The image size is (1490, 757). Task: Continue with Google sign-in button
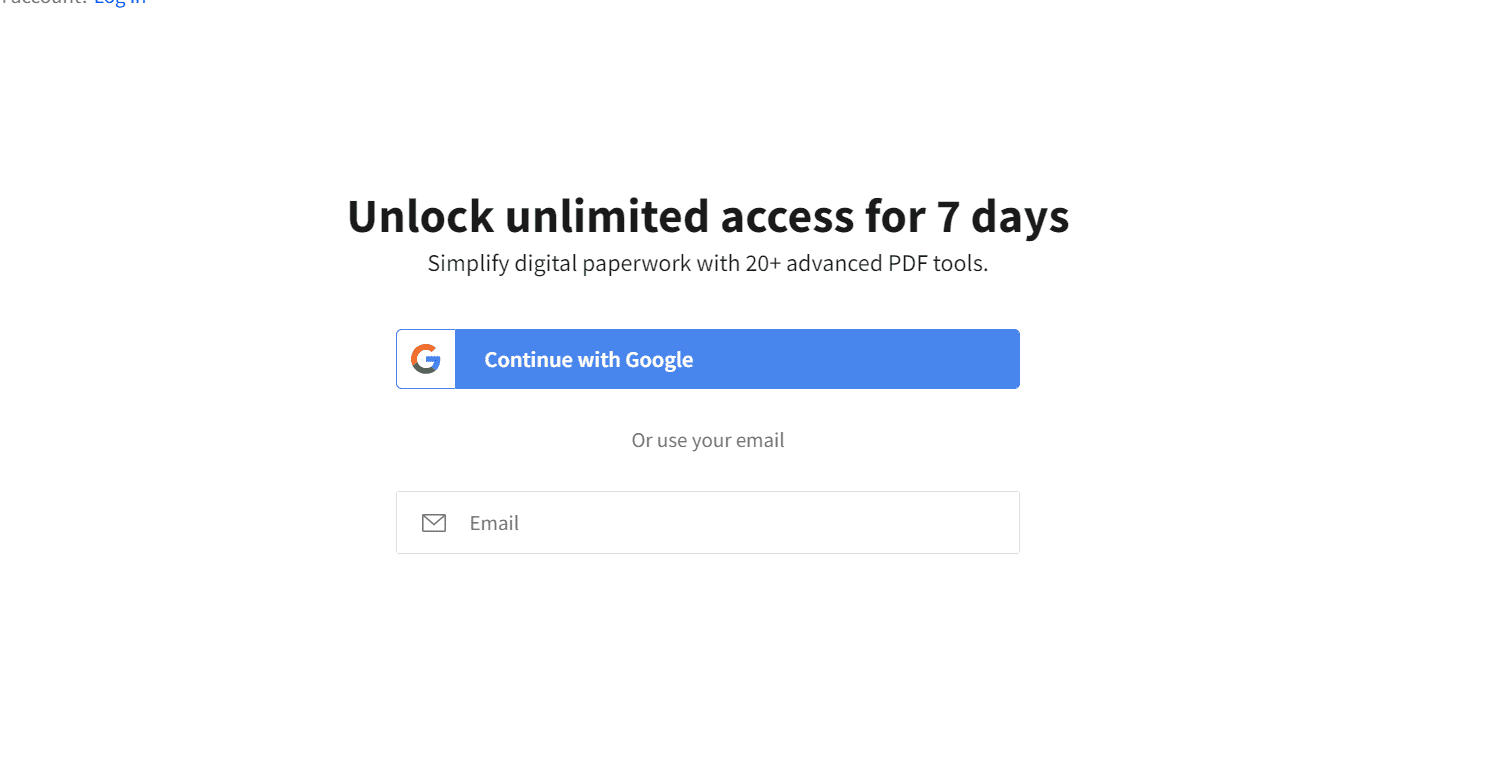pyautogui.click(x=708, y=359)
